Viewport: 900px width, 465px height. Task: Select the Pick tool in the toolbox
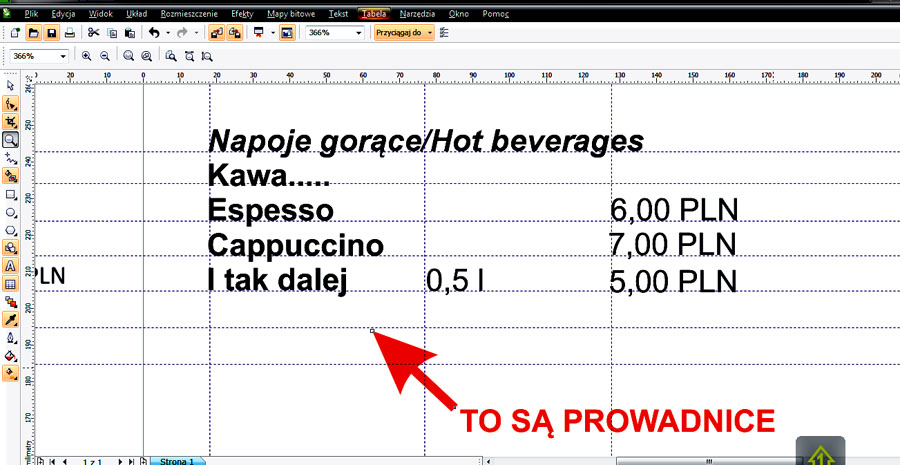[11, 87]
